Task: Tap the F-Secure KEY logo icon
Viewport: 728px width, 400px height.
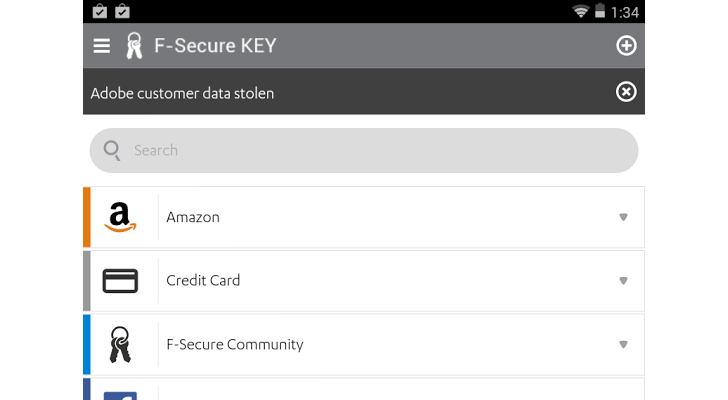Action: click(133, 45)
